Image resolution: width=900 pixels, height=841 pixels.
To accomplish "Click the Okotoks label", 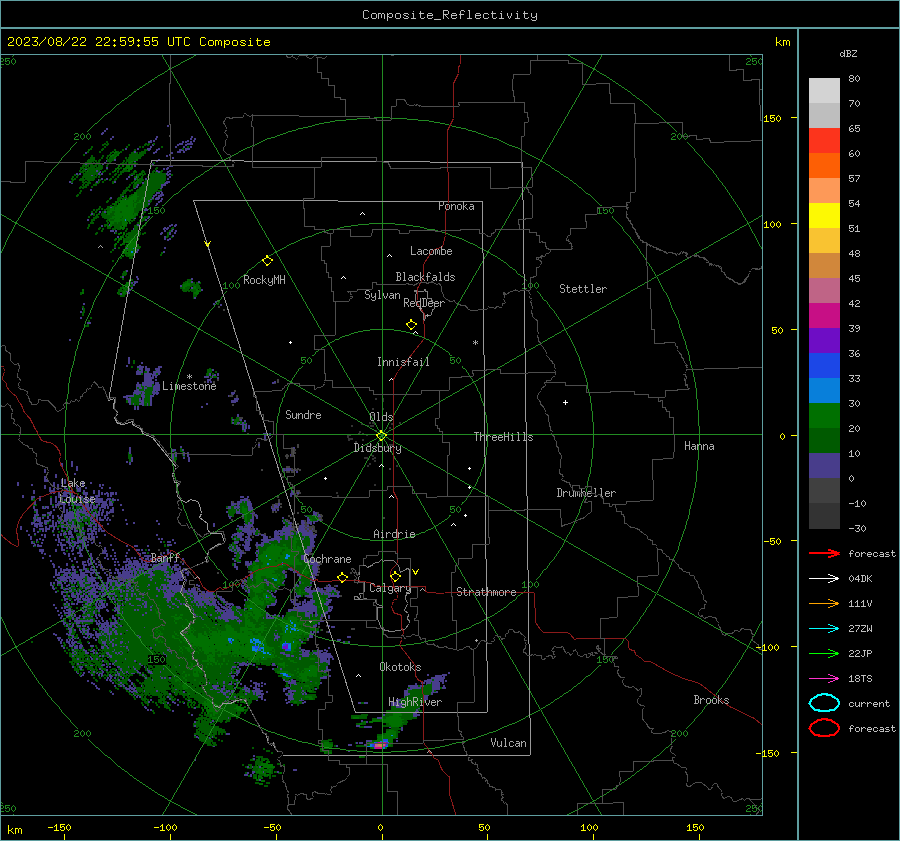I will point(400,667).
